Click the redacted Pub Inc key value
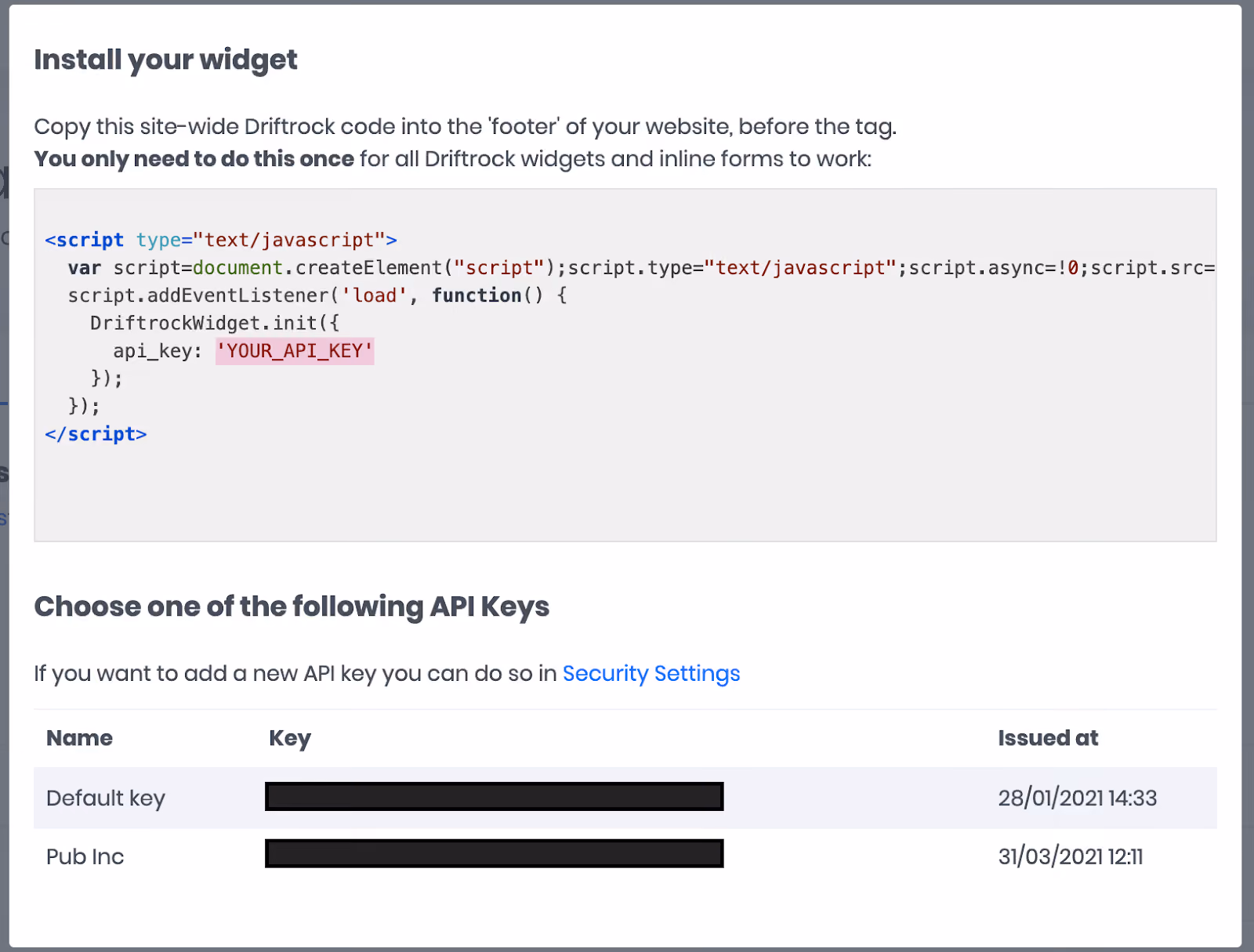 (x=494, y=853)
